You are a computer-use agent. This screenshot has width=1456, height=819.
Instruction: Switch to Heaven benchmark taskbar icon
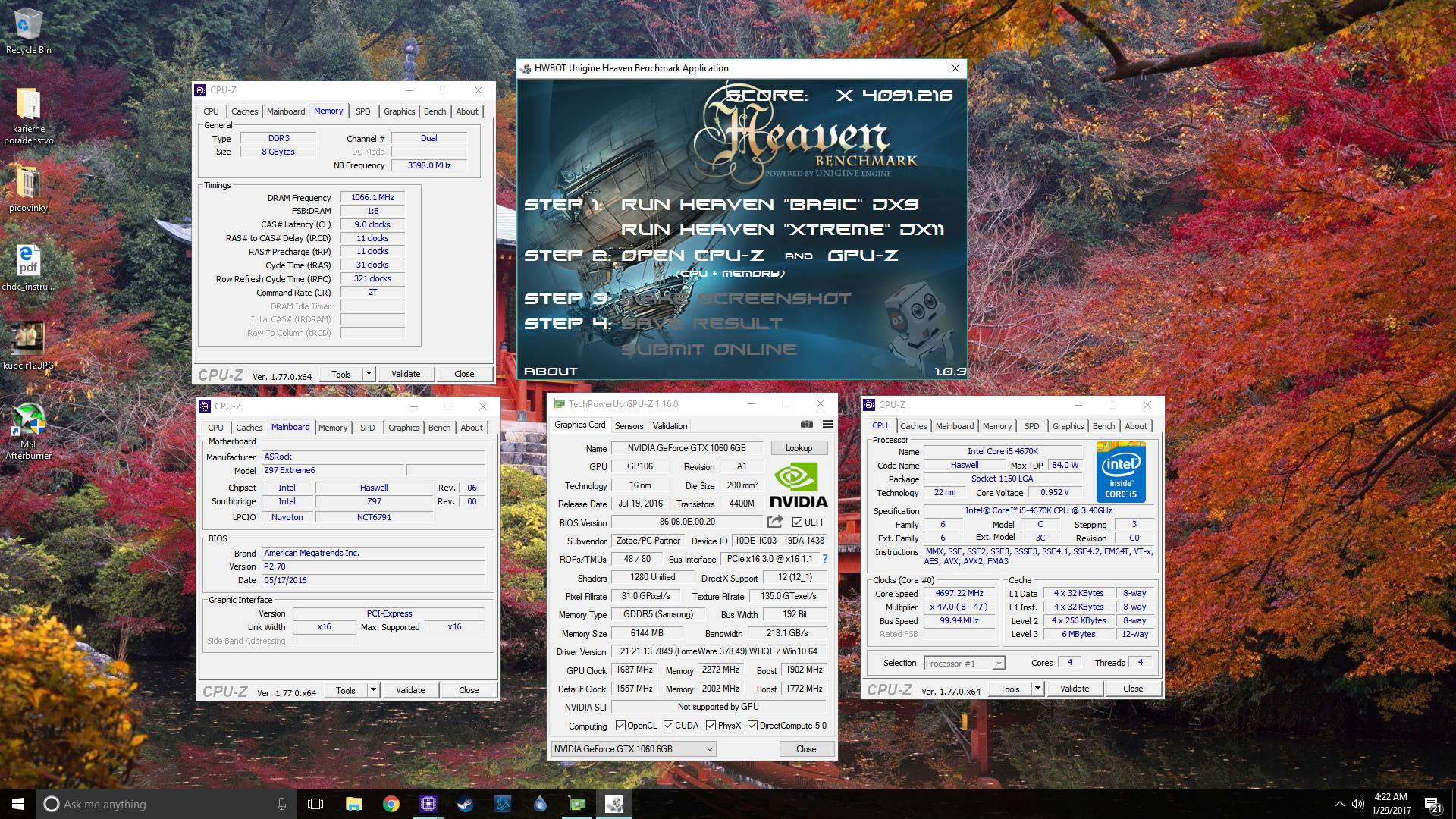613,804
